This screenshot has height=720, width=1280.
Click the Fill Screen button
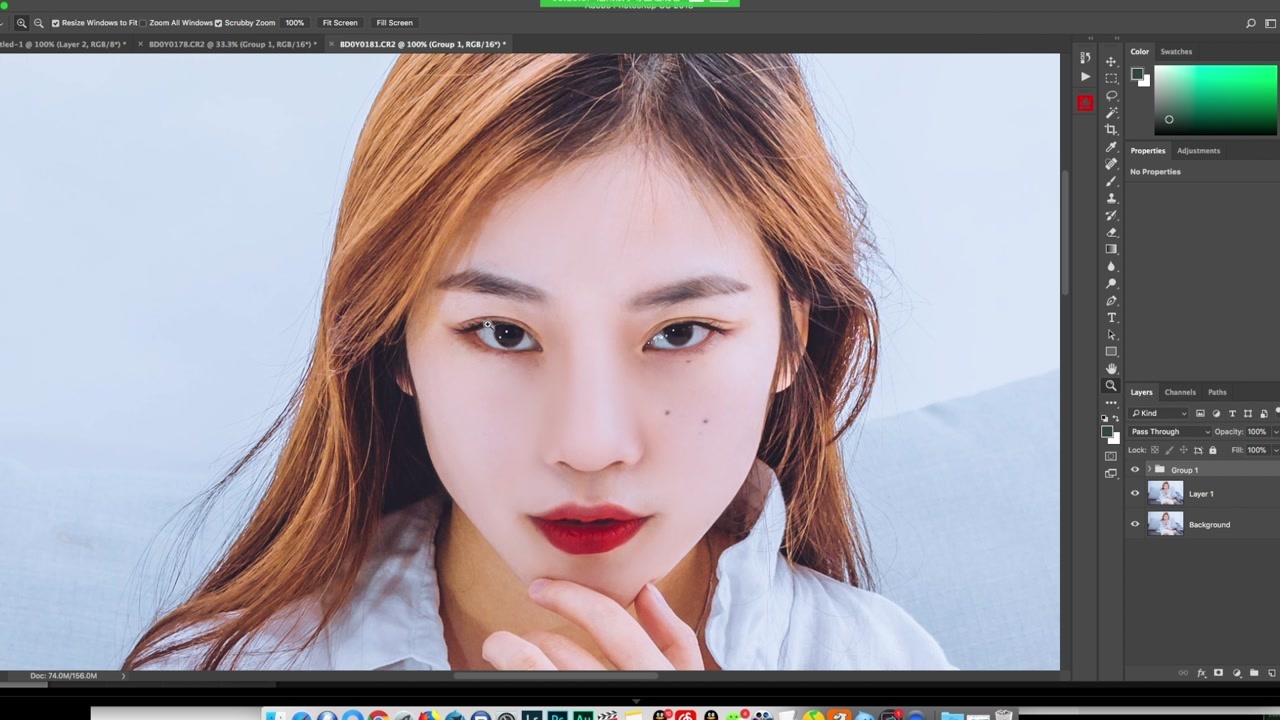[x=394, y=22]
